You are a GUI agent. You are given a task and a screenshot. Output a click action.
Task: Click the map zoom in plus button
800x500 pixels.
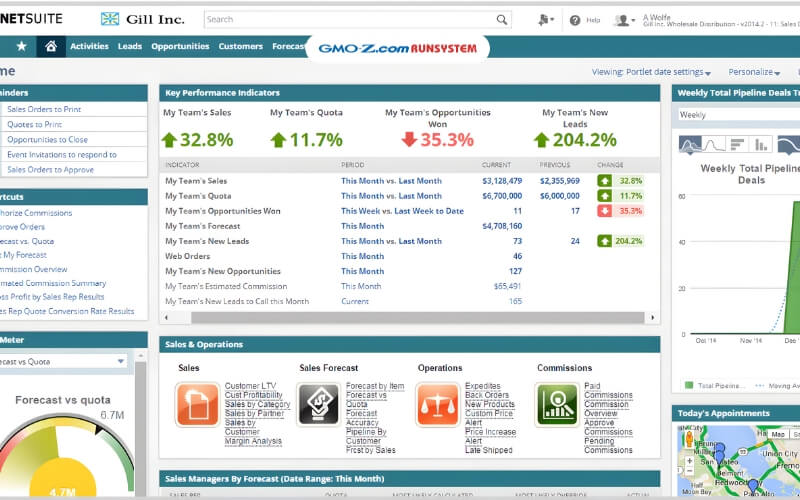click(x=689, y=461)
